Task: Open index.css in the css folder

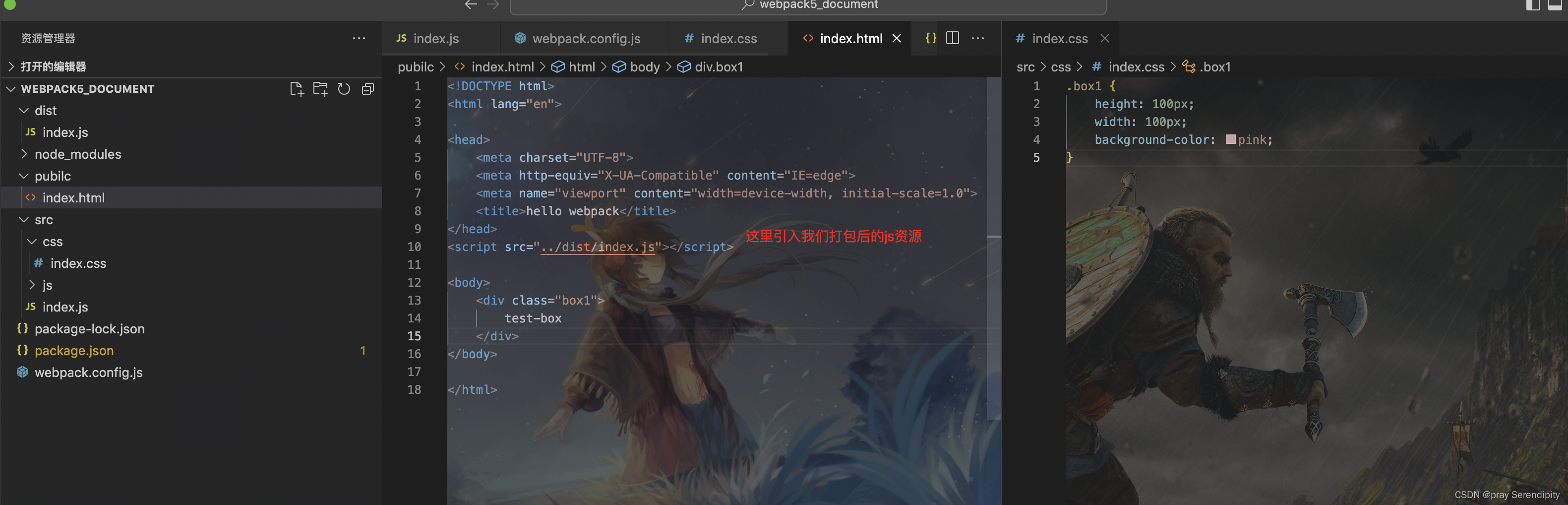Action: click(x=190, y=263)
